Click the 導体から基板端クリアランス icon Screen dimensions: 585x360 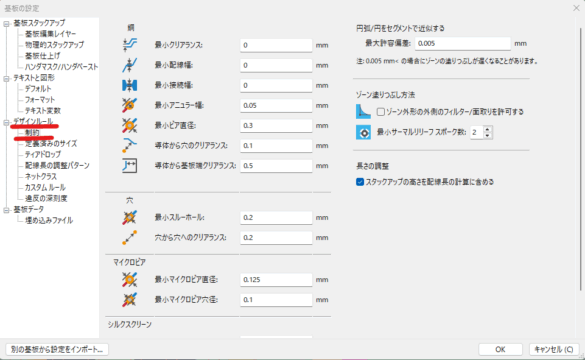[129, 166]
